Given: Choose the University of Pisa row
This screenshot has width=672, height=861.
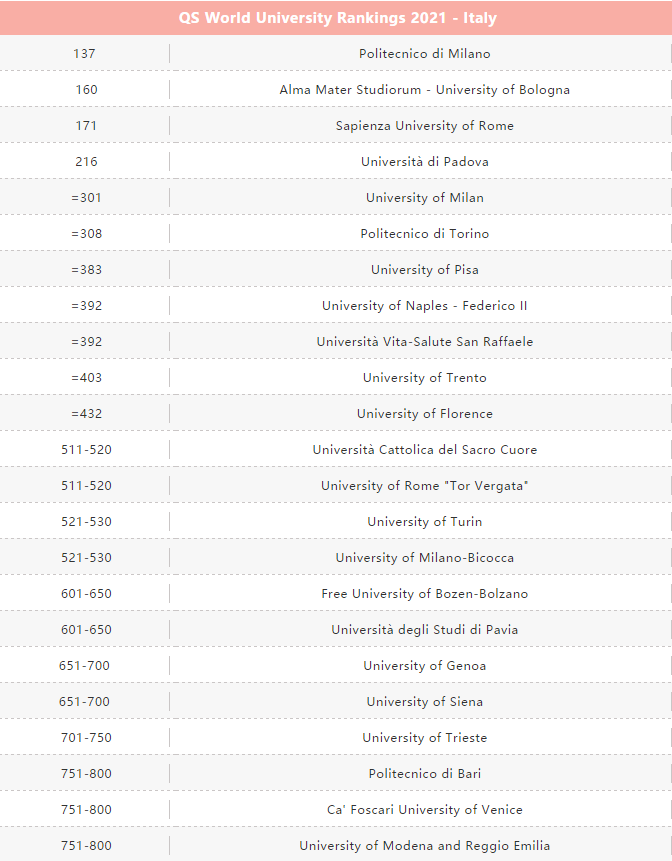Looking at the screenshot, I should [x=336, y=270].
